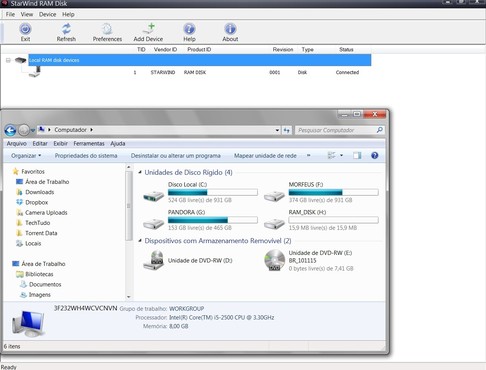486x370 pixels.
Task: Show more toolbar commands via chevron
Action: point(309,155)
